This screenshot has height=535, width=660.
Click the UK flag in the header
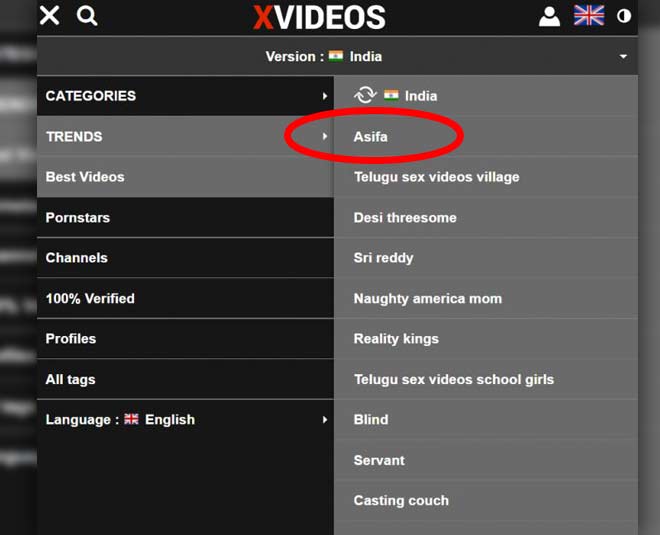click(589, 15)
